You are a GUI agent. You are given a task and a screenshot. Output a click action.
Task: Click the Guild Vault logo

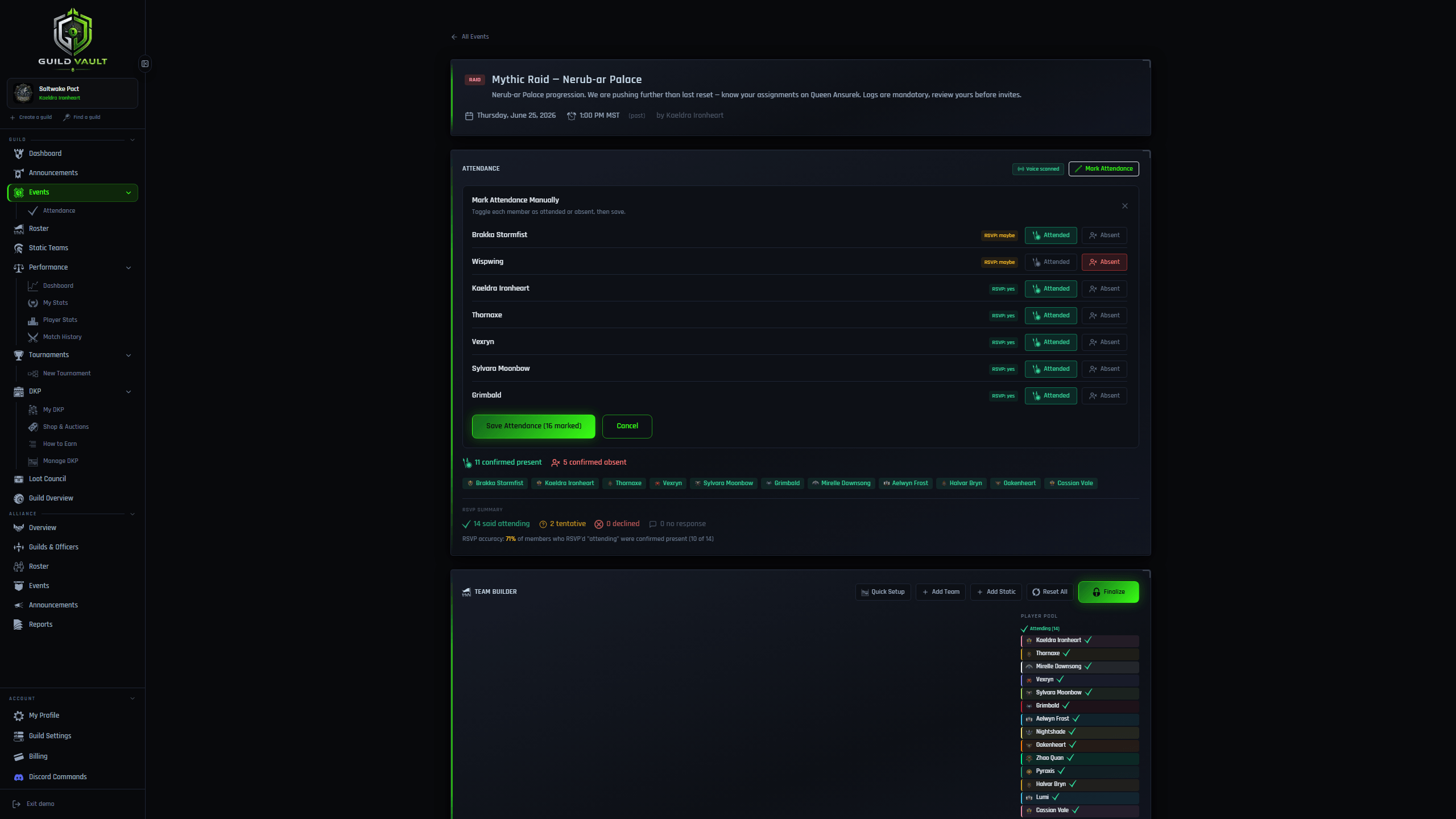click(x=73, y=39)
